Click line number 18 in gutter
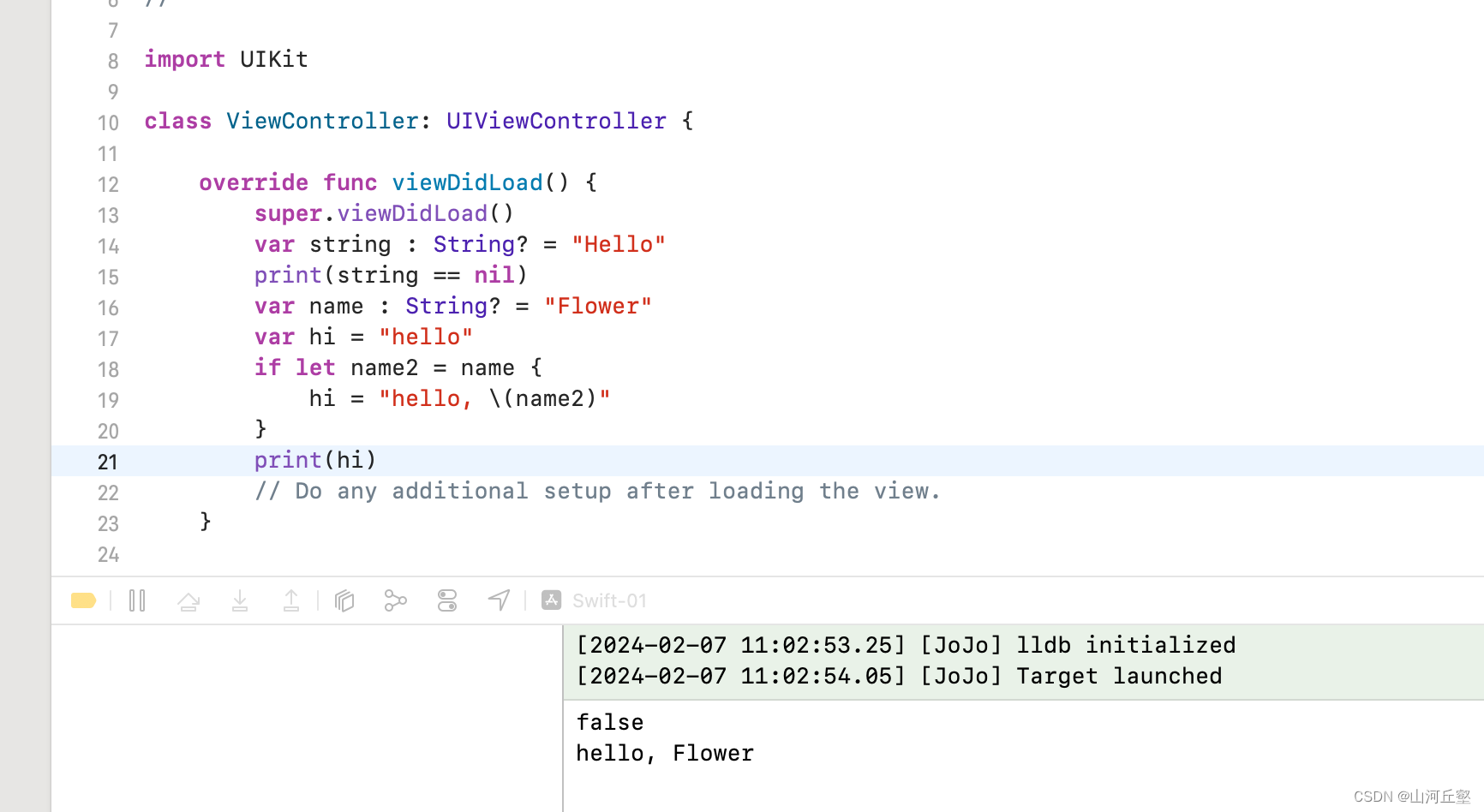 [108, 369]
